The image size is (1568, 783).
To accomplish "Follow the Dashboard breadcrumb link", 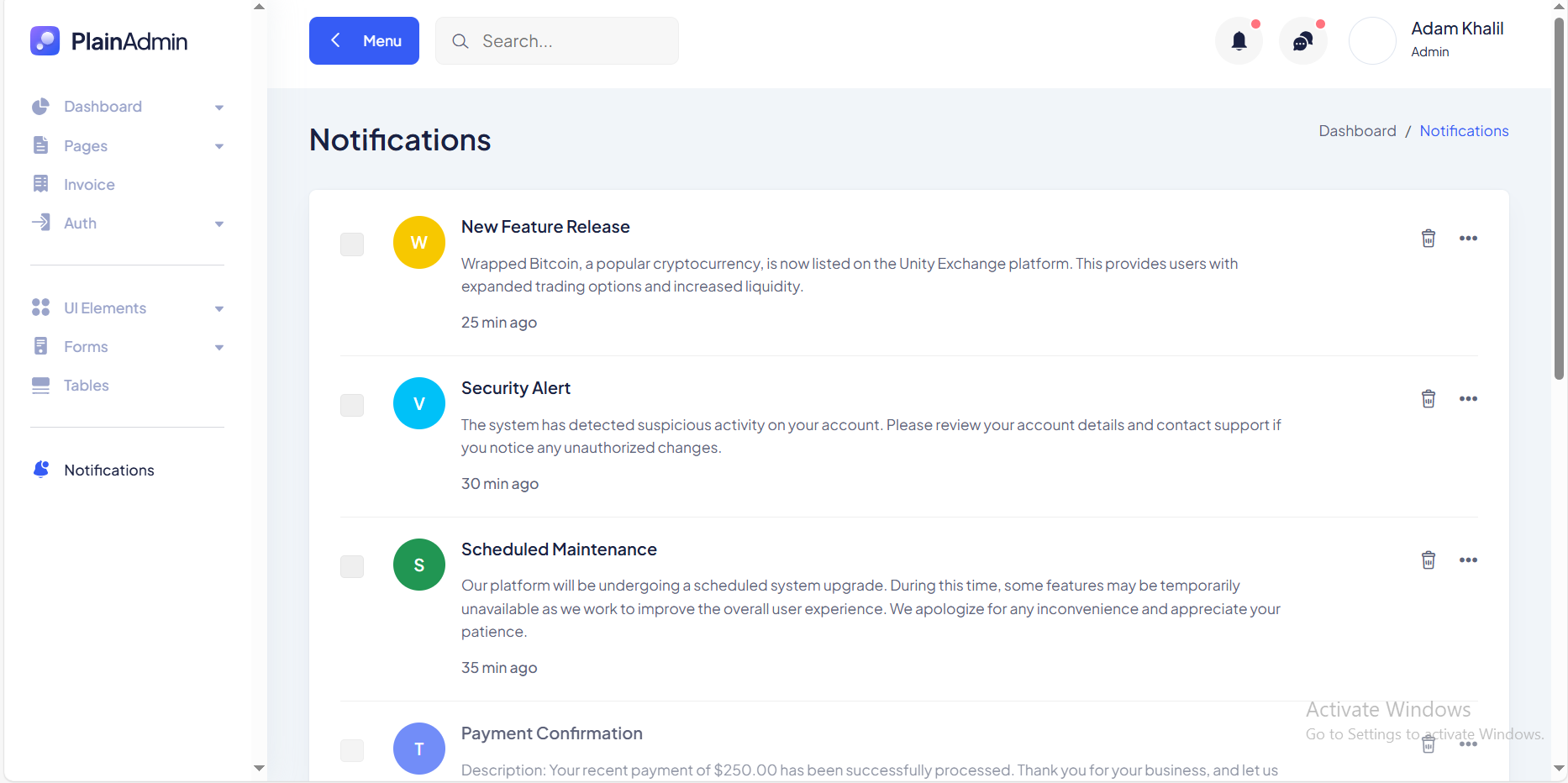I will [x=1357, y=131].
